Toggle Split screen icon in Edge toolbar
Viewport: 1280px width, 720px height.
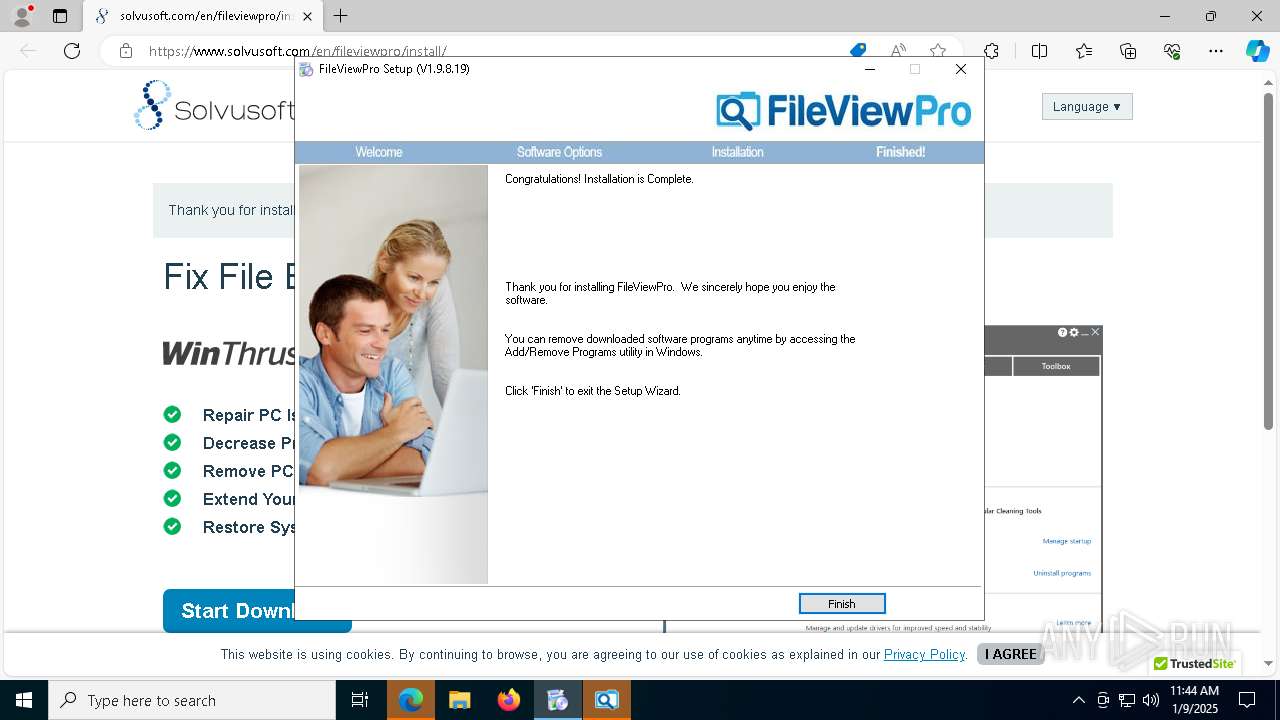1039,51
